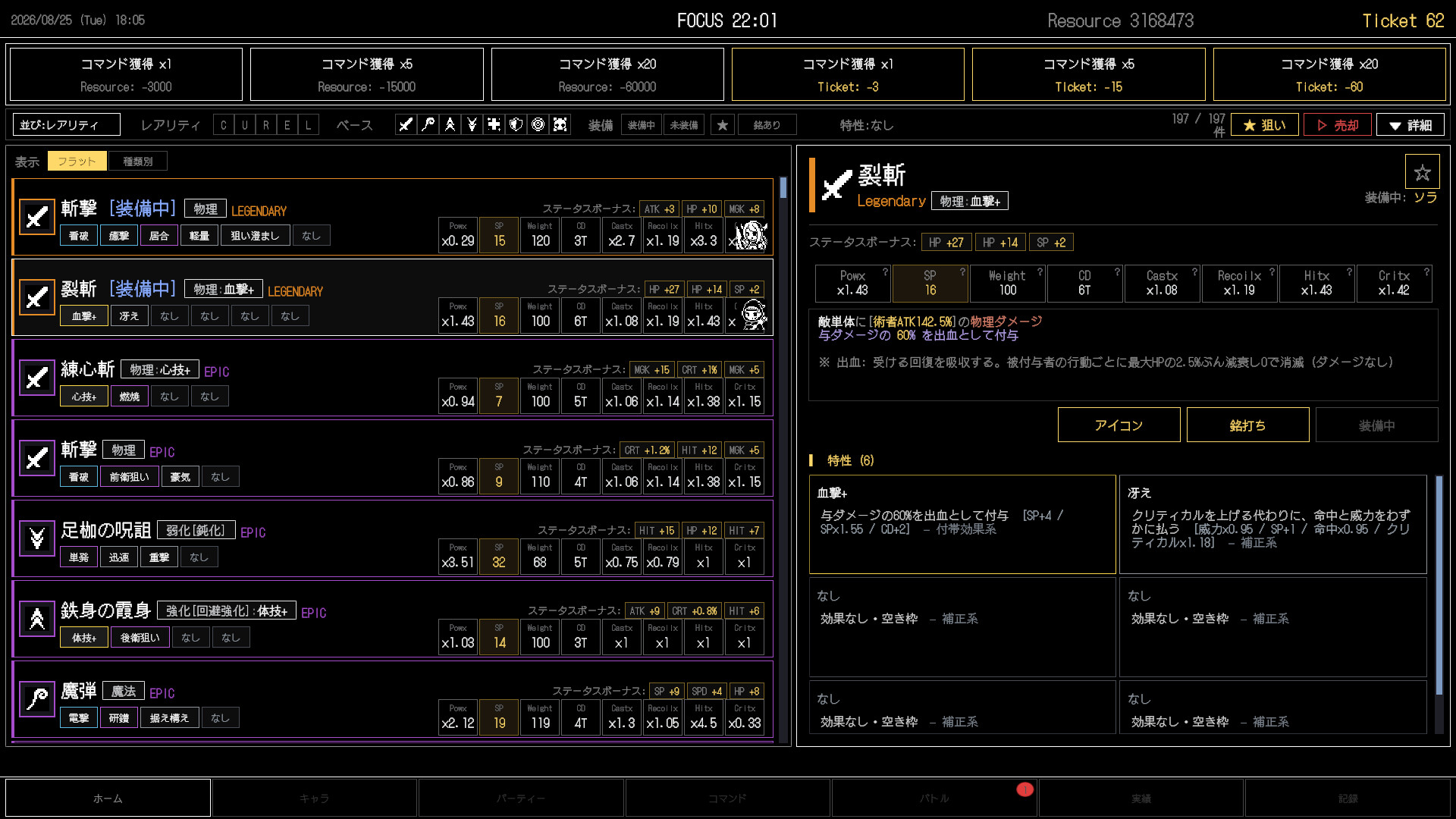Click sword icon of 練心斬 row

pyautogui.click(x=37, y=378)
